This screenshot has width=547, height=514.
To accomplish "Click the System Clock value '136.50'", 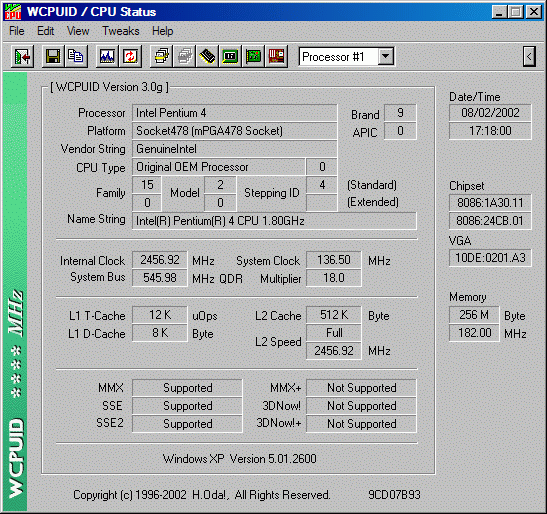I will pos(334,260).
